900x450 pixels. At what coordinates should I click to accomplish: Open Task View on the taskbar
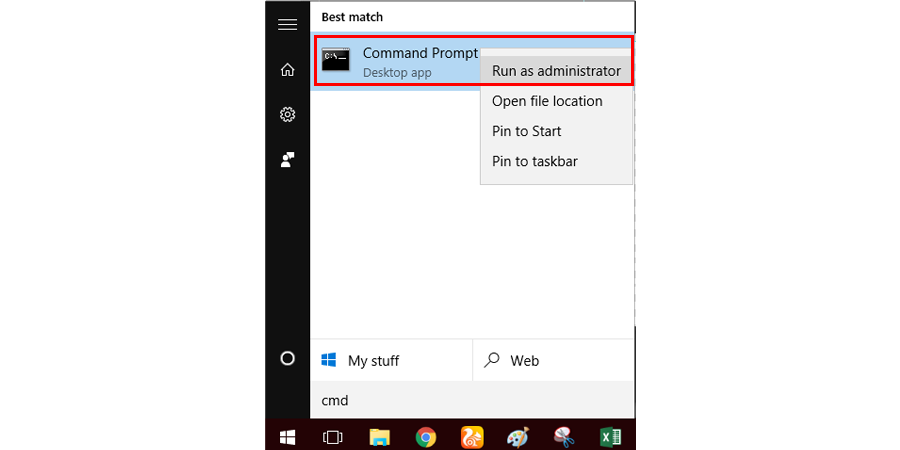(332, 437)
